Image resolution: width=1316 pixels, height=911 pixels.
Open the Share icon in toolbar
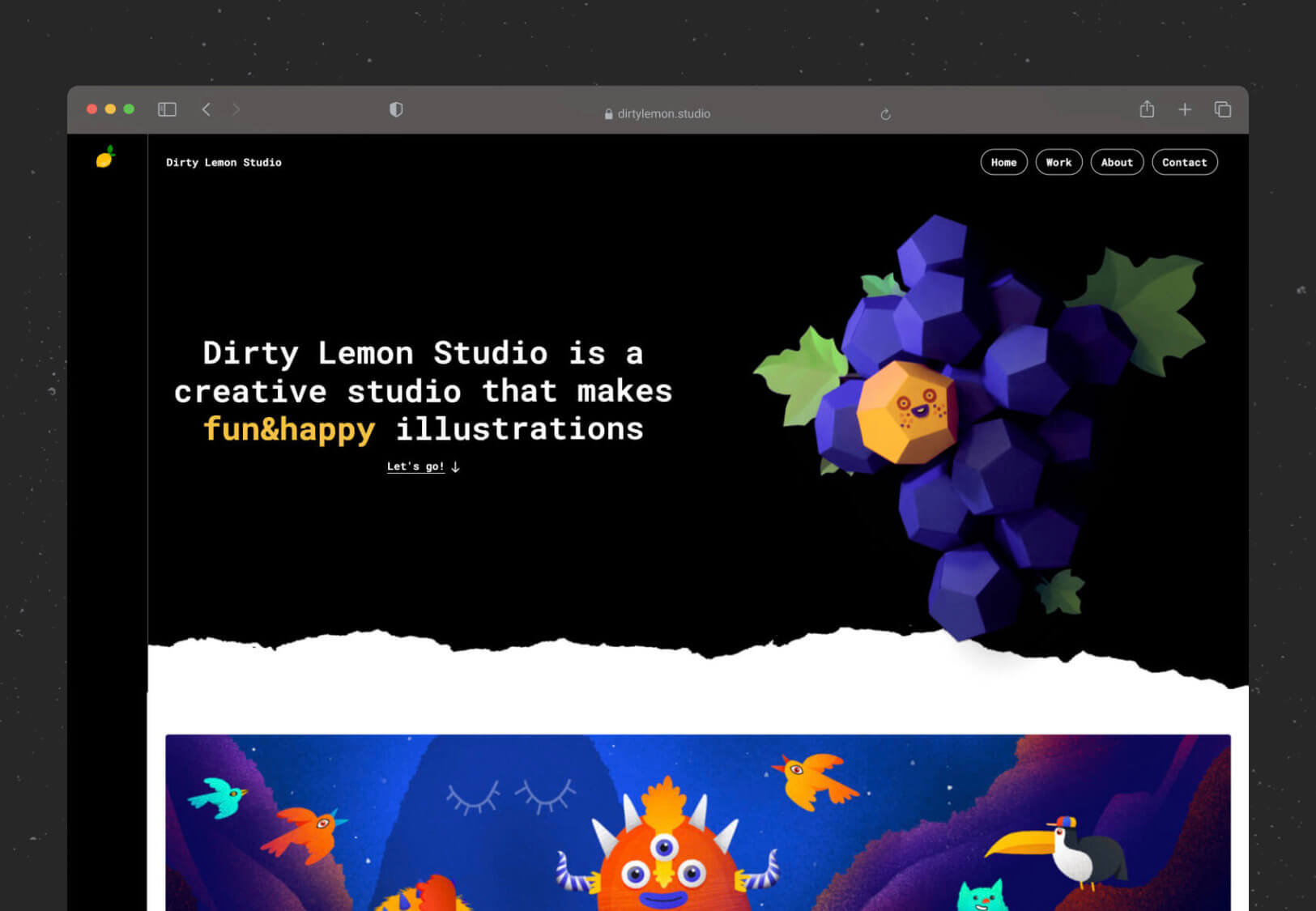pos(1147,109)
